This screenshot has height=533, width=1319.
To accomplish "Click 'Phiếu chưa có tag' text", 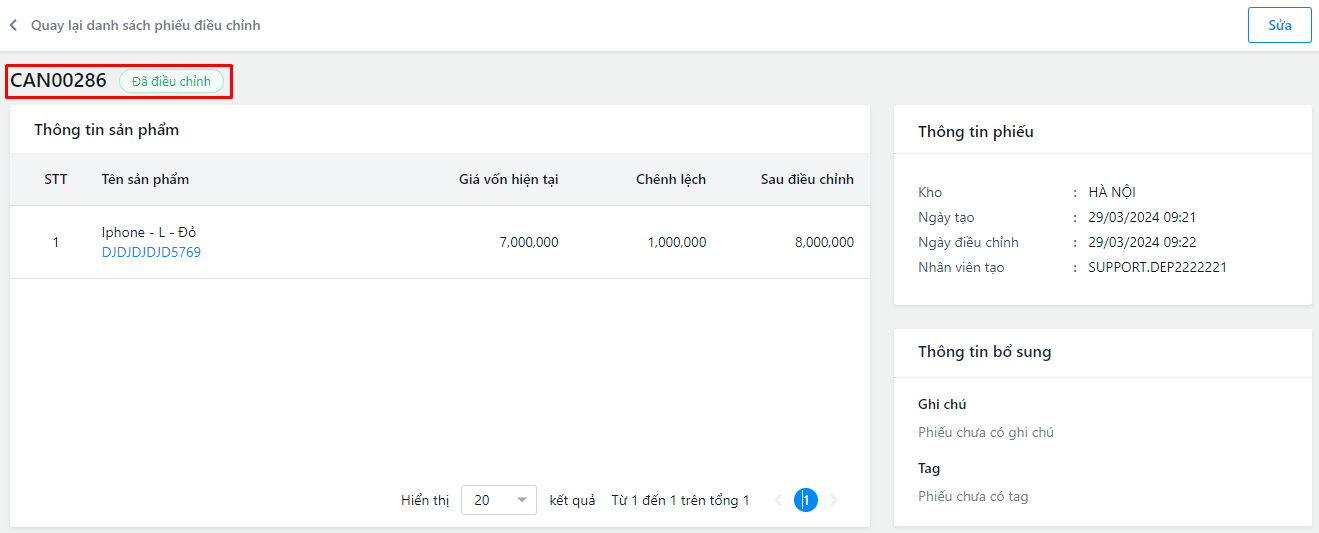I will [x=973, y=497].
